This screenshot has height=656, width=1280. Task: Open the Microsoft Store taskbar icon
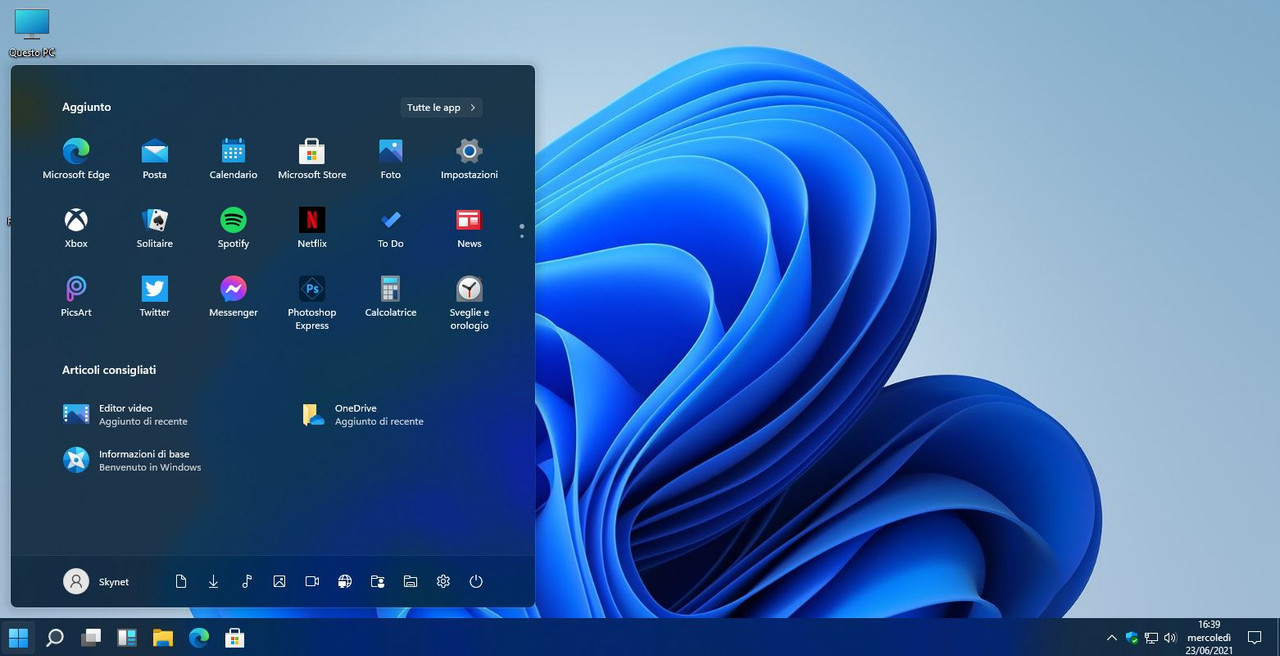pyautogui.click(x=235, y=637)
